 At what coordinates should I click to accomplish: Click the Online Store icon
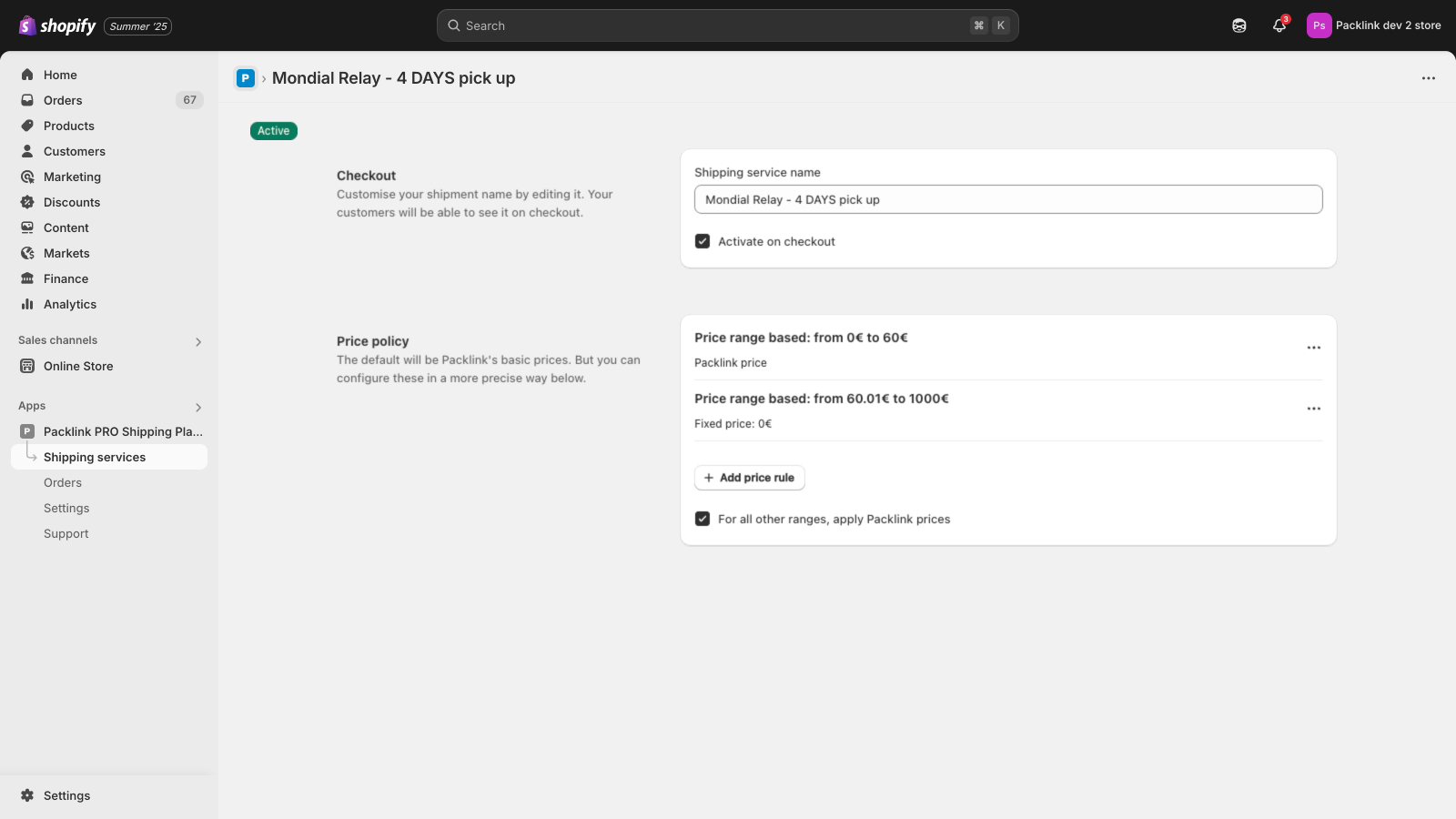(27, 366)
